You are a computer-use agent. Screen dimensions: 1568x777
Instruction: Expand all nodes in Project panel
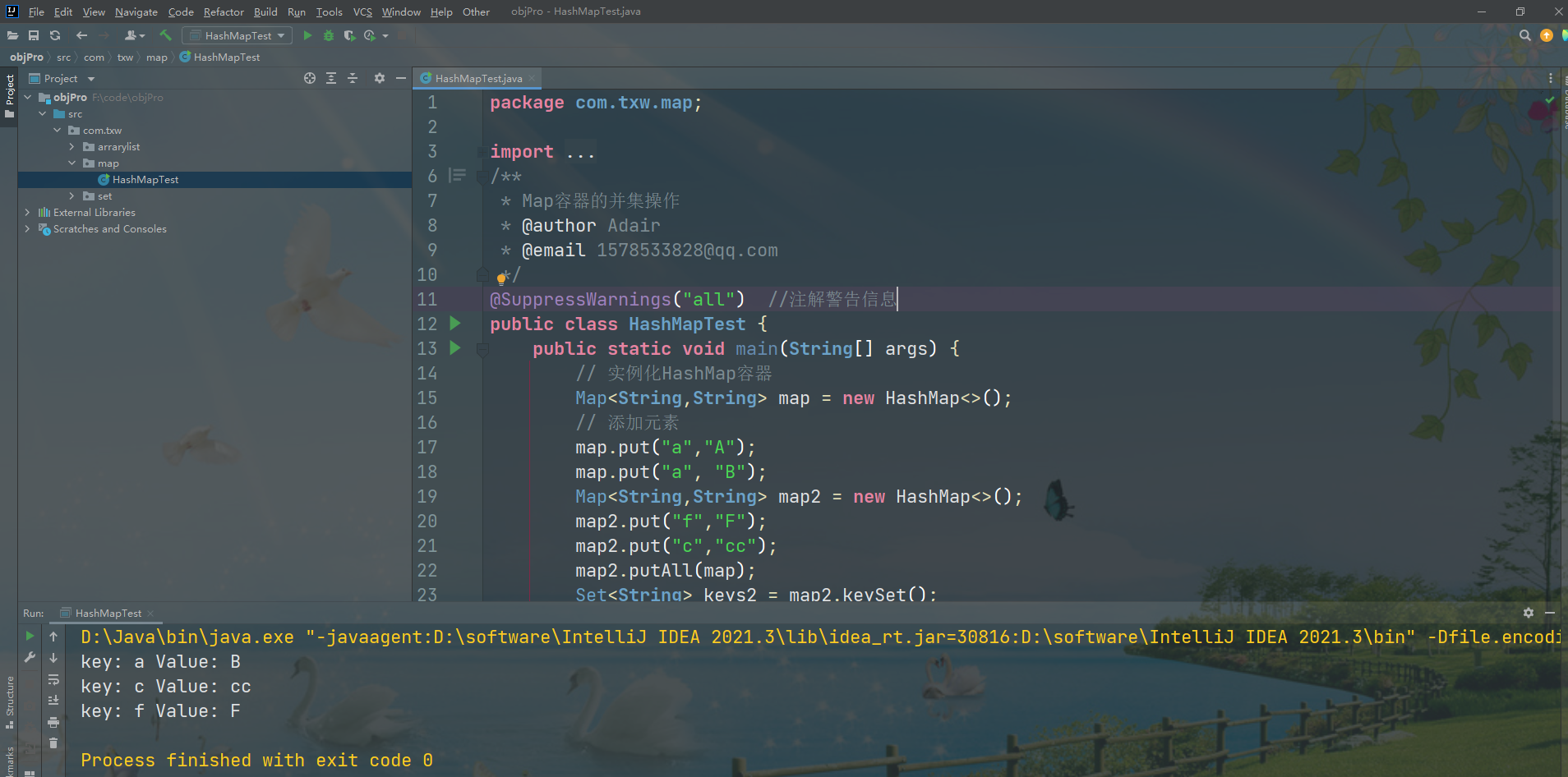pyautogui.click(x=331, y=78)
